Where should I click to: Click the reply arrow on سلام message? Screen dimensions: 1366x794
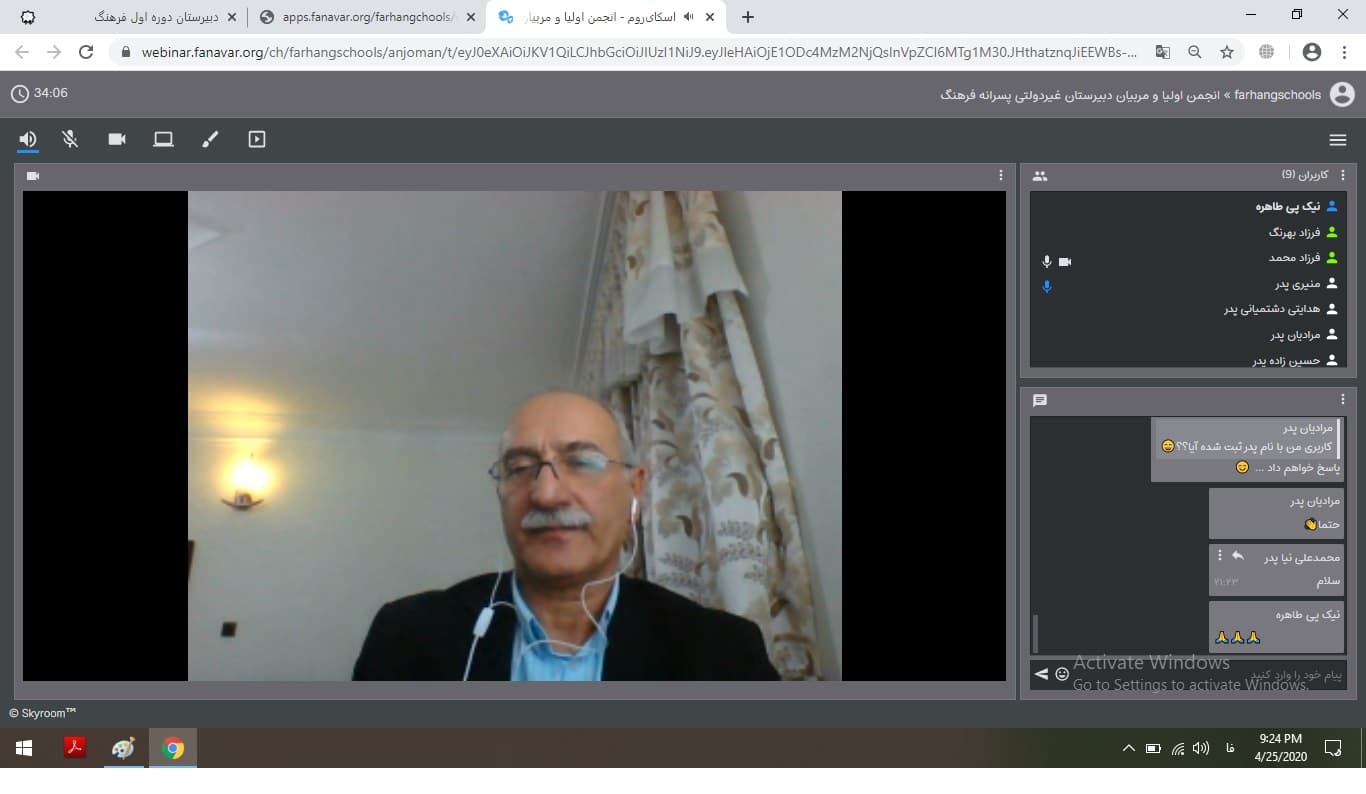(x=1238, y=556)
